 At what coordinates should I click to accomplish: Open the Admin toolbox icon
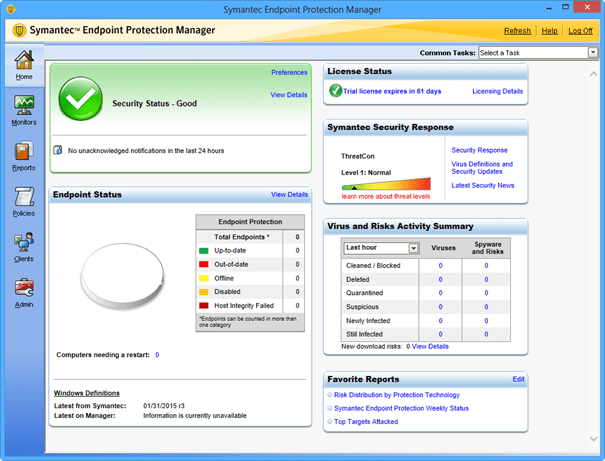(24, 290)
